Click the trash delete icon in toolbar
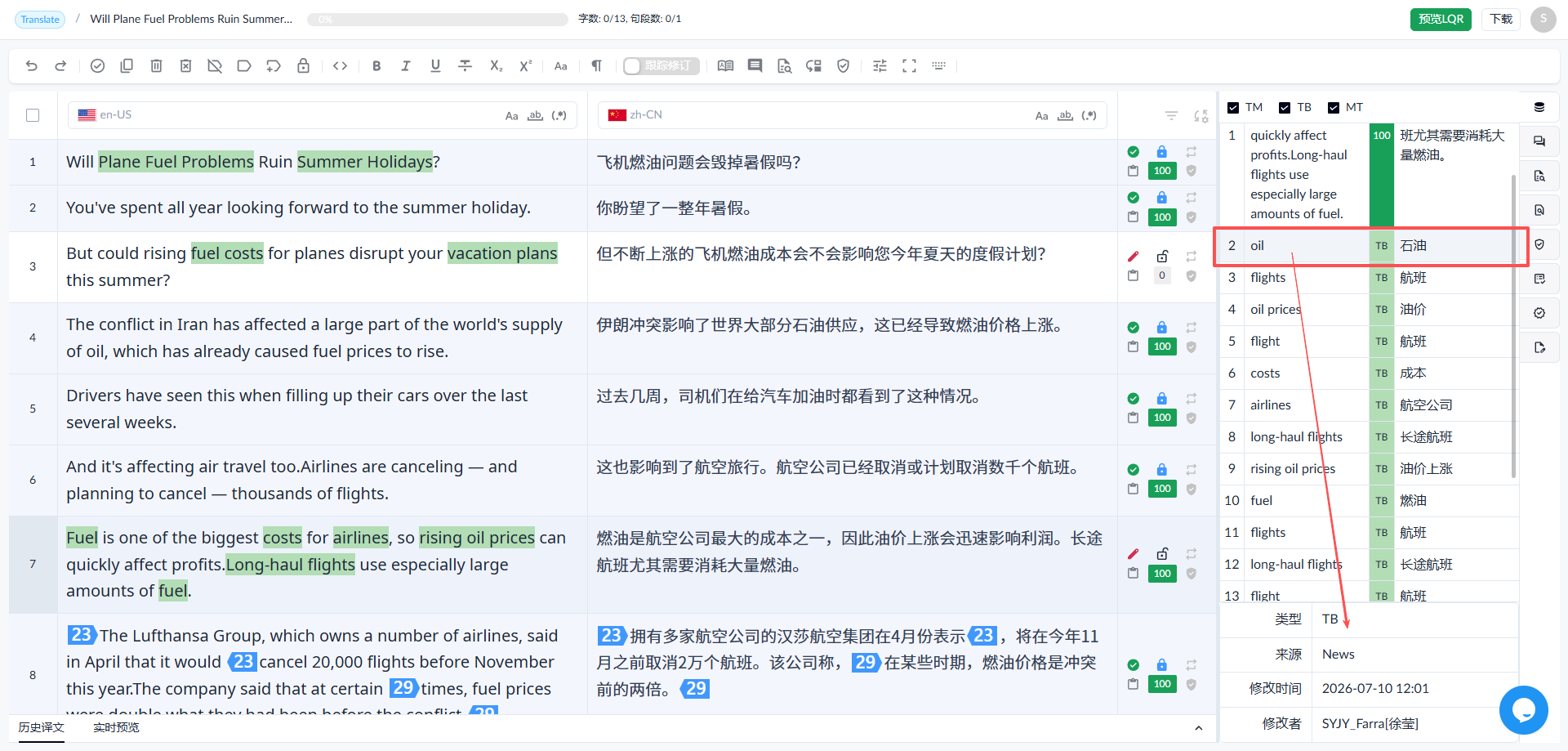This screenshot has height=751, width=1568. (x=156, y=66)
